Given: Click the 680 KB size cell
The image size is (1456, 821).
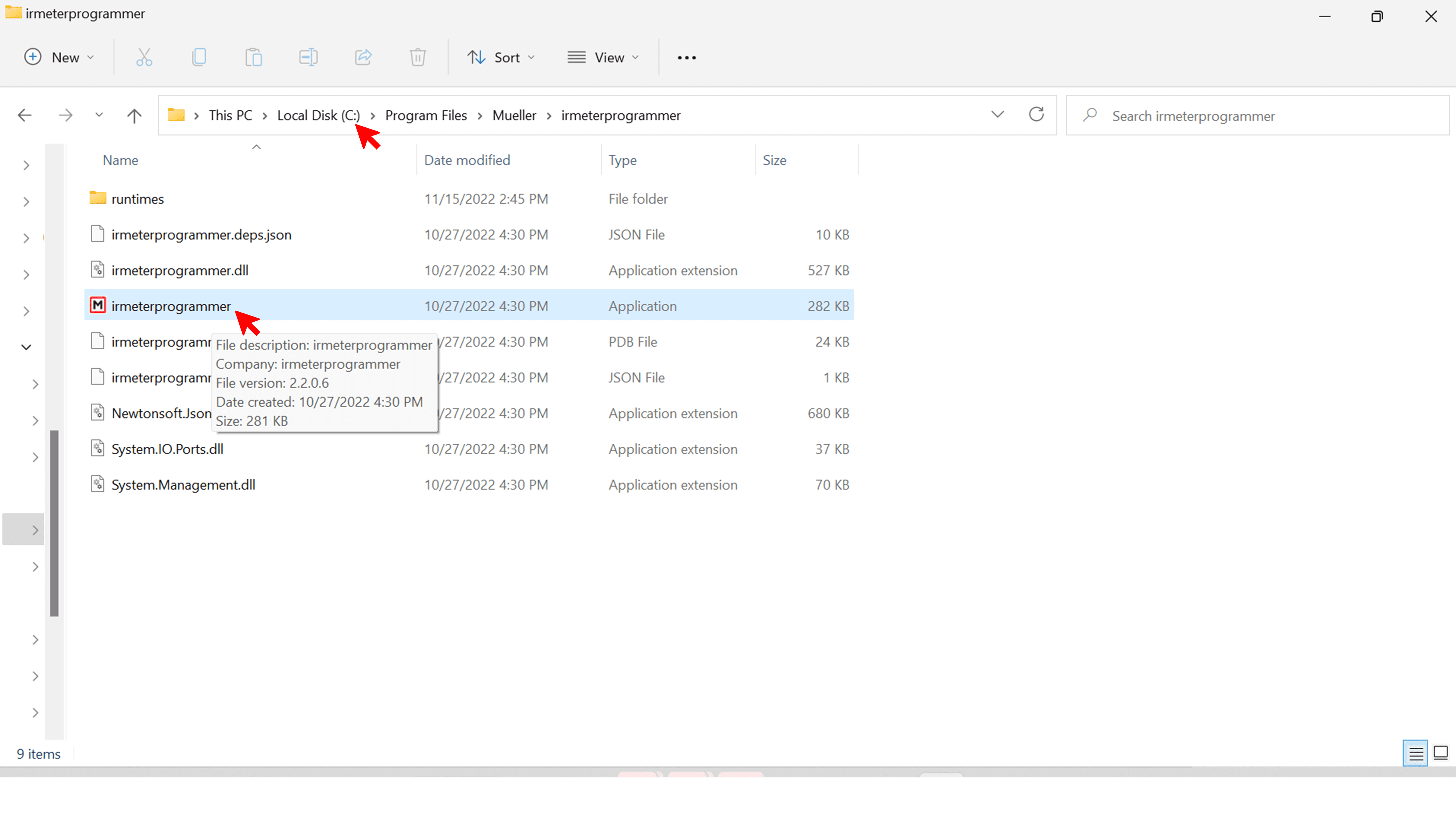Looking at the screenshot, I should (x=828, y=413).
